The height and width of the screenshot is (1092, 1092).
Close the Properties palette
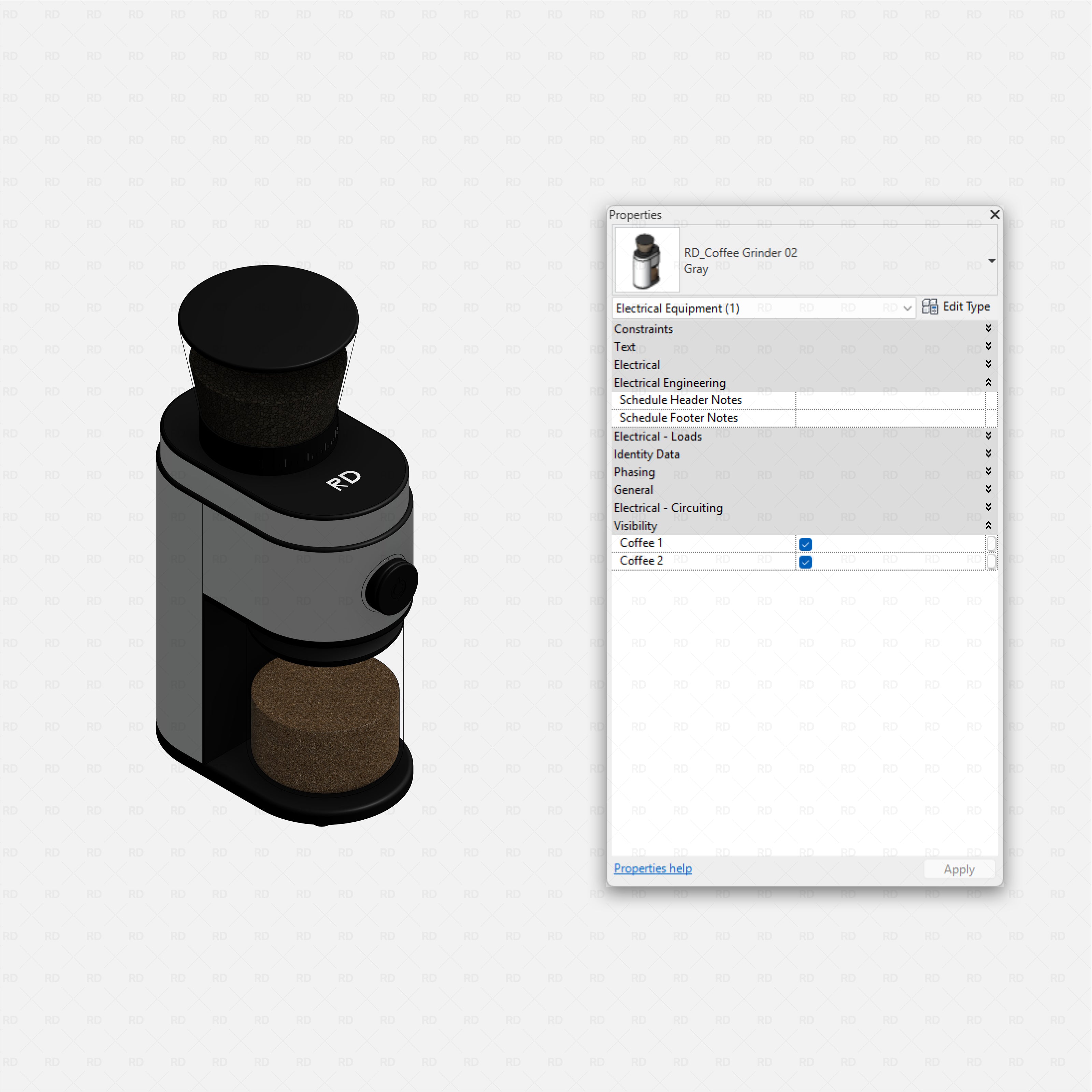point(995,215)
